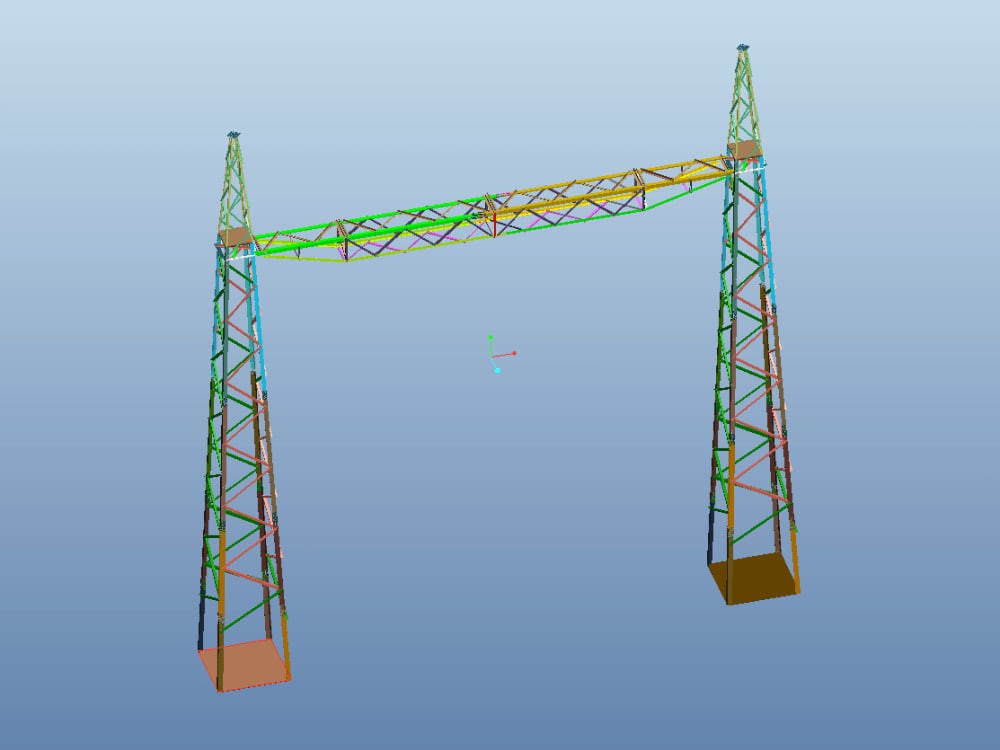Select the top cap of the left tower
The image size is (1000, 750).
[233, 133]
